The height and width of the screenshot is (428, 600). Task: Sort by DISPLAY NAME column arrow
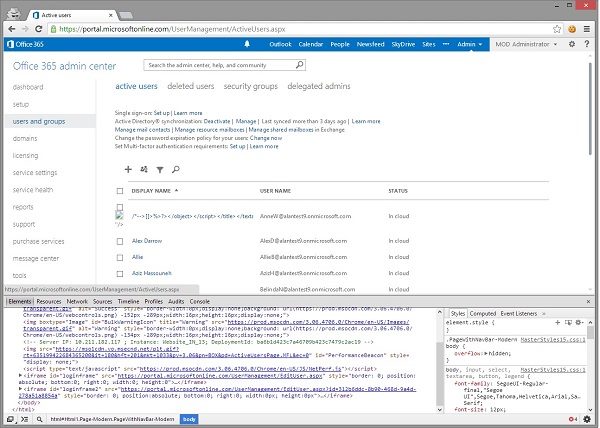click(176, 190)
